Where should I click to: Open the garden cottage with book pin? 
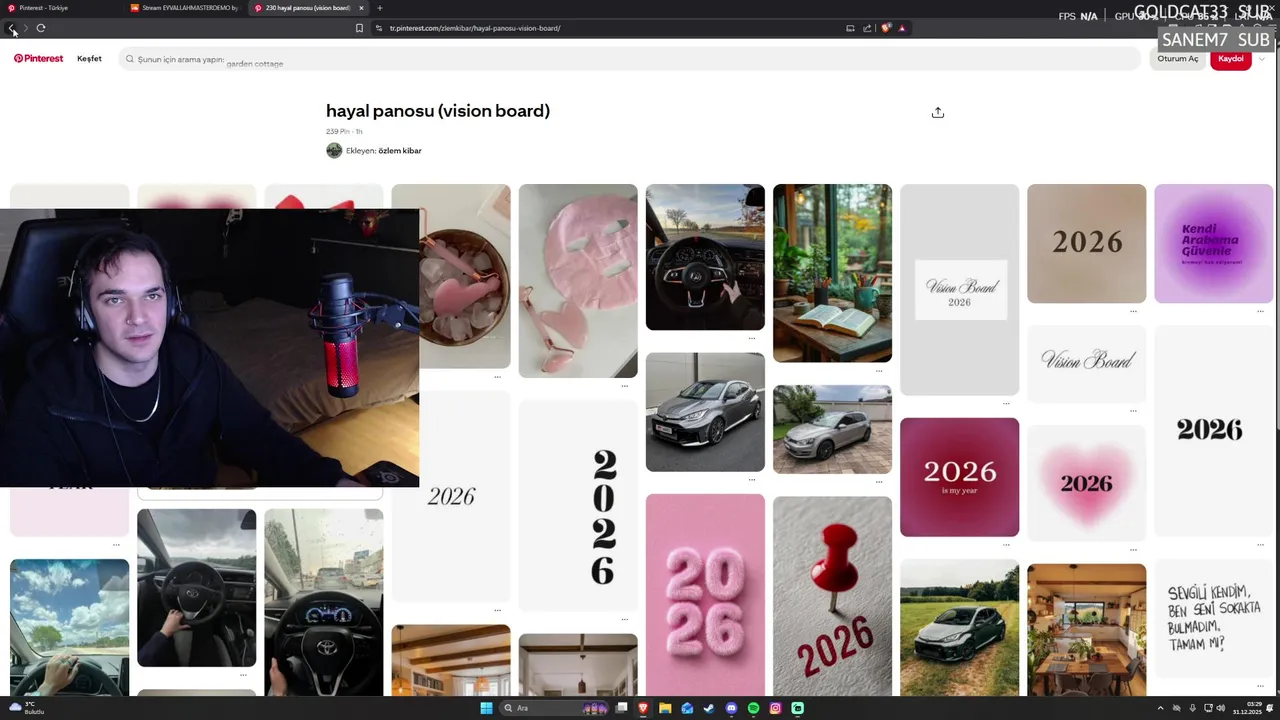(832, 273)
